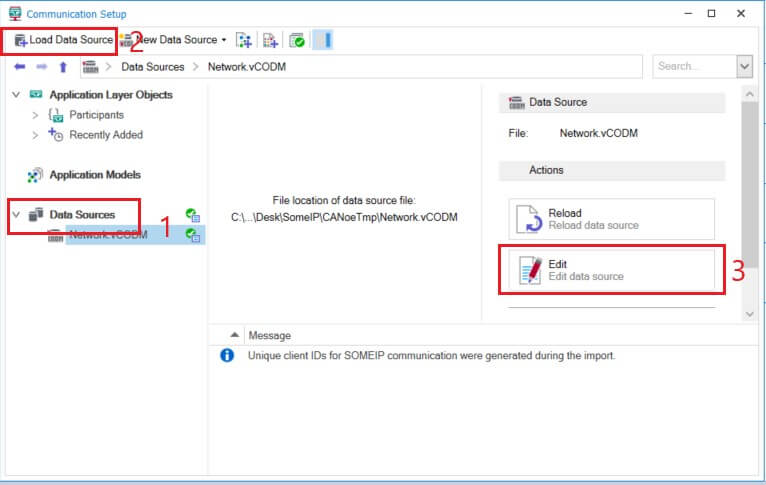Select Data Sources in the breadcrumb path
The image size is (766, 485).
point(152,67)
